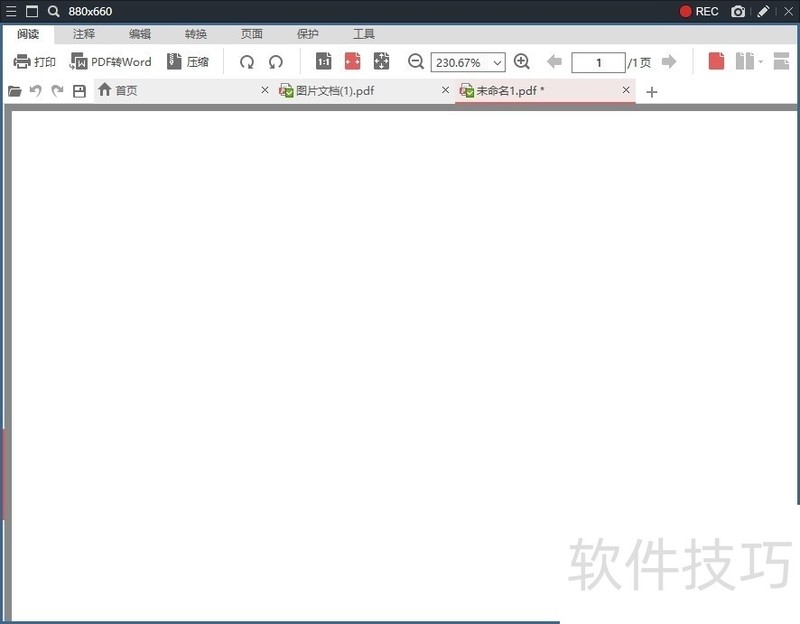Click the fit-page icon
The height and width of the screenshot is (624, 800).
coord(381,61)
